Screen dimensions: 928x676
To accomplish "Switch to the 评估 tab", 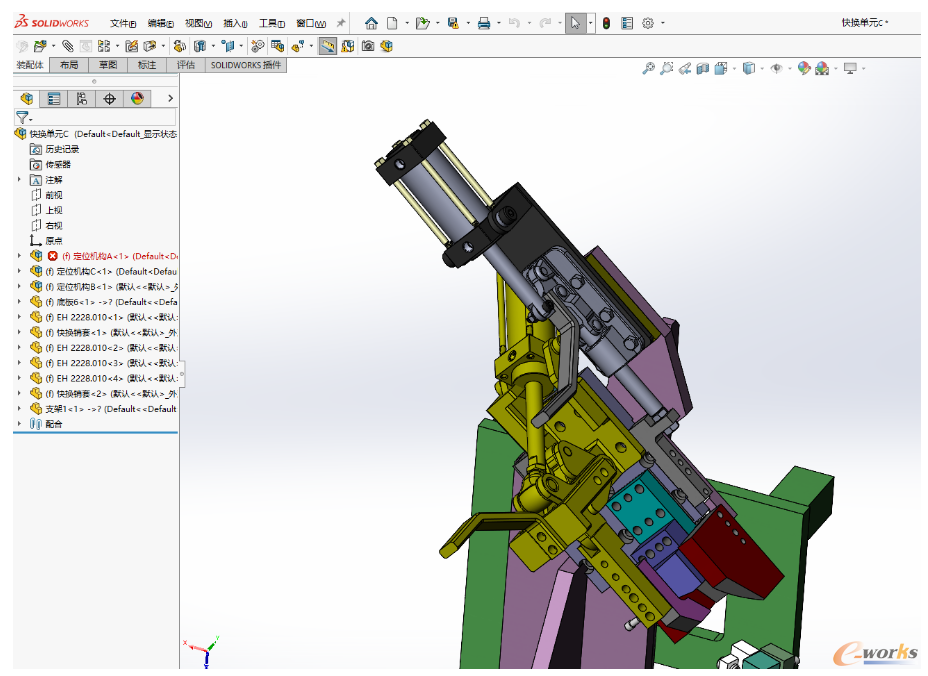I will pyautogui.click(x=186, y=65).
